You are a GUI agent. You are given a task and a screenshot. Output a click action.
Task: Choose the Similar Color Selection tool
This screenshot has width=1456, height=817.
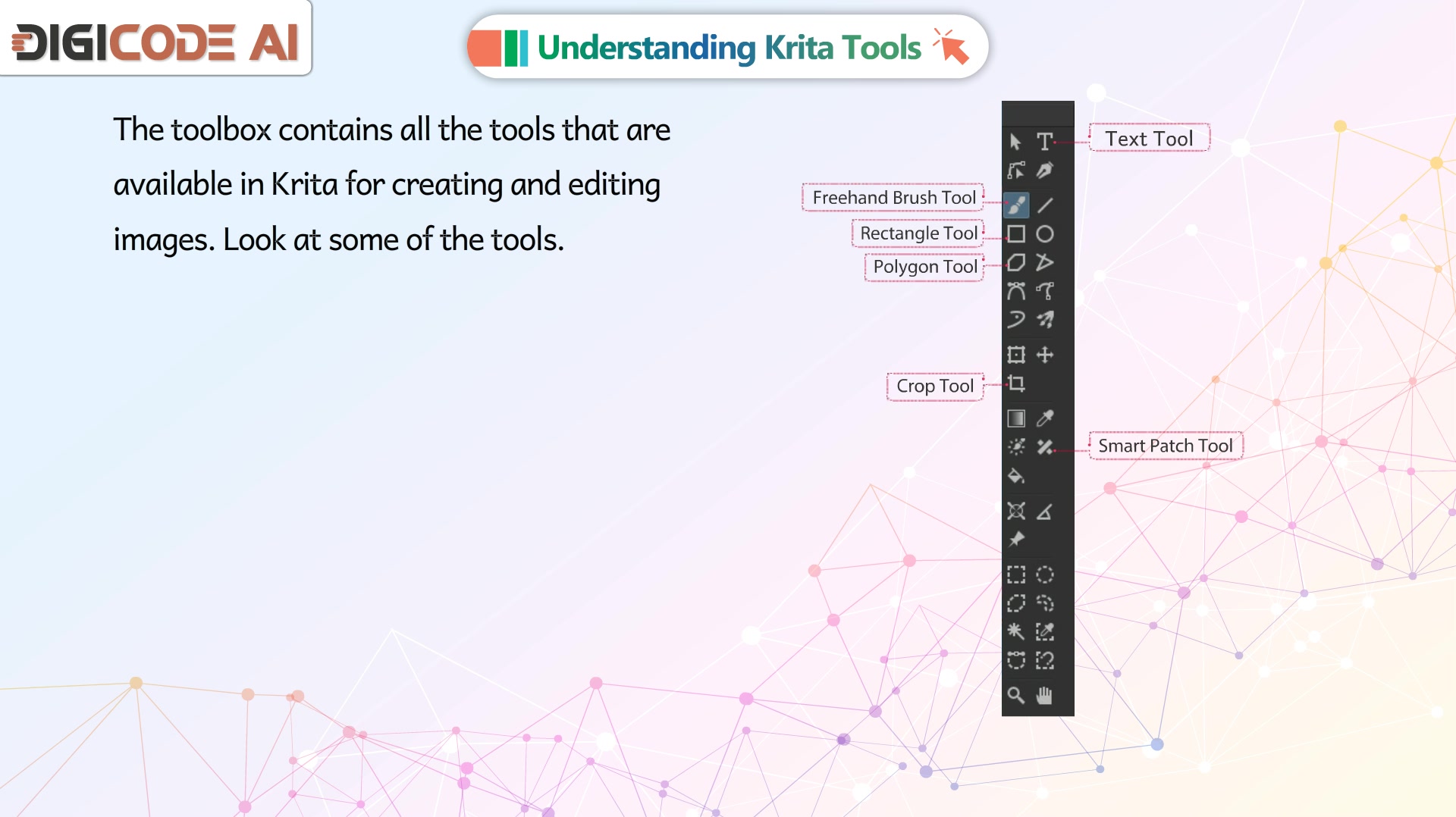1045,631
